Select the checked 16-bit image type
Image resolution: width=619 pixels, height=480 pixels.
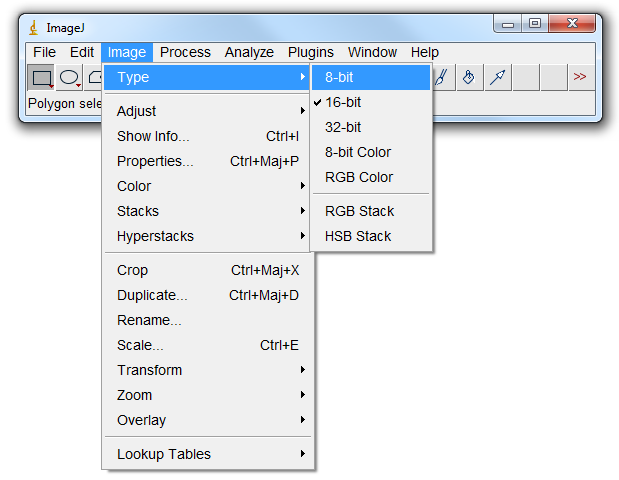[x=343, y=102]
